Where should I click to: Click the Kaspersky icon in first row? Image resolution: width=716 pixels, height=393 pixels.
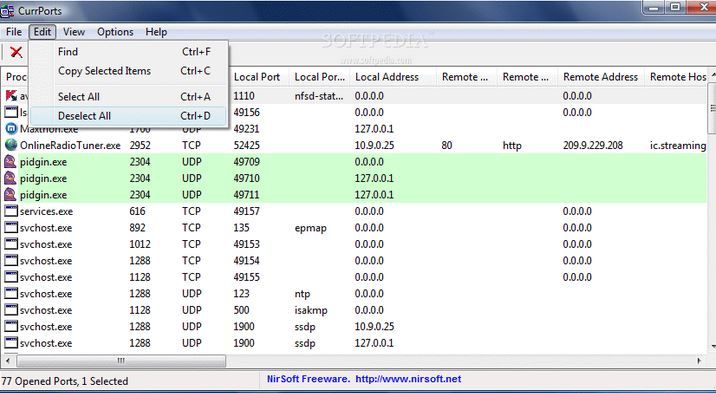11,96
